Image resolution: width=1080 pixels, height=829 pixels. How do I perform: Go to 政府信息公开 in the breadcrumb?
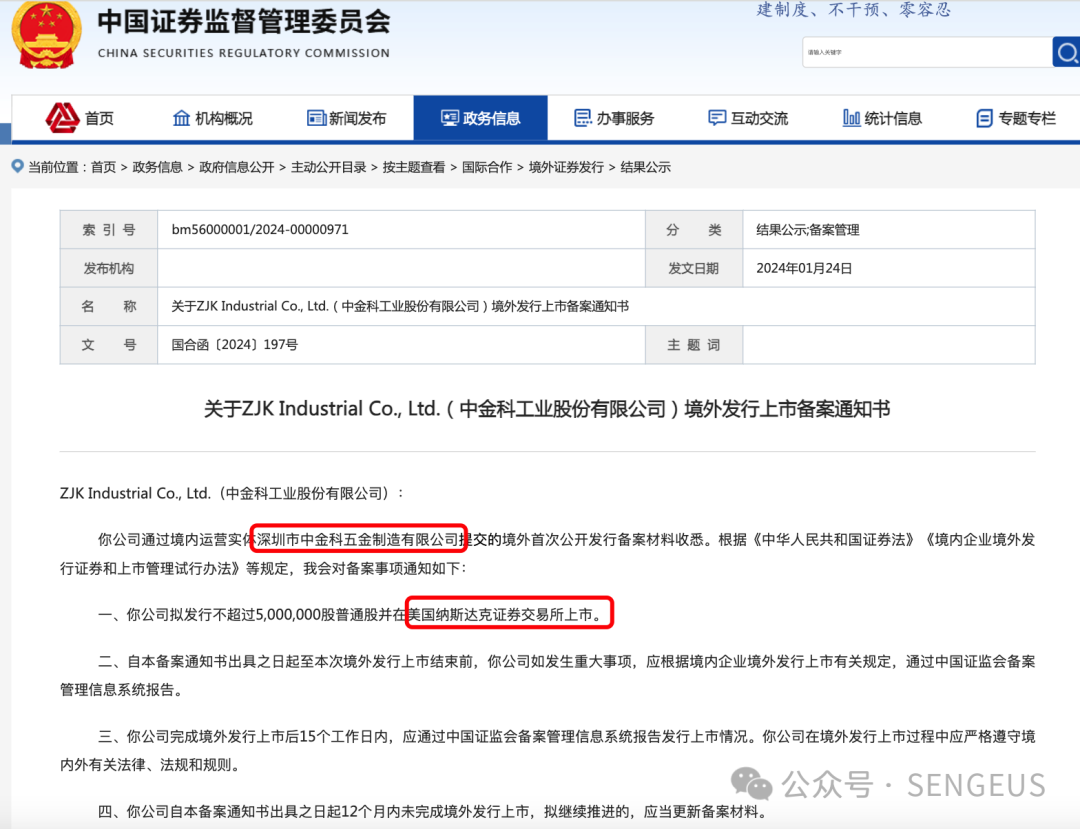(236, 167)
